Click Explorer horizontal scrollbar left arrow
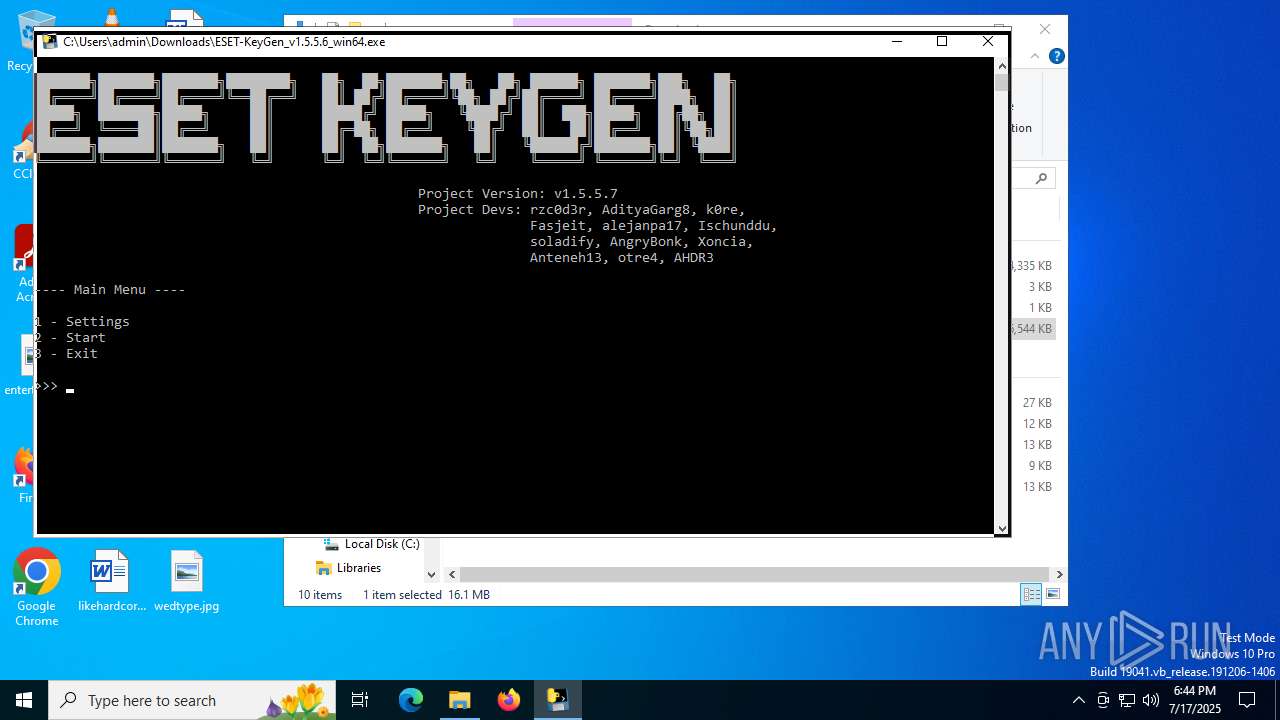 click(452, 574)
